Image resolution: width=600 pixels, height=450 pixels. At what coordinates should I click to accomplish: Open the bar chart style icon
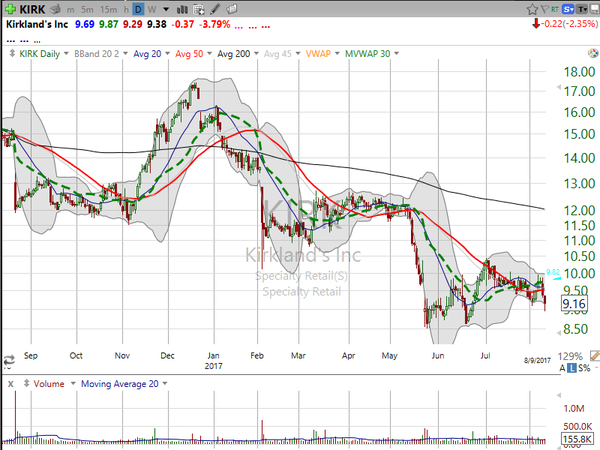point(182,9)
